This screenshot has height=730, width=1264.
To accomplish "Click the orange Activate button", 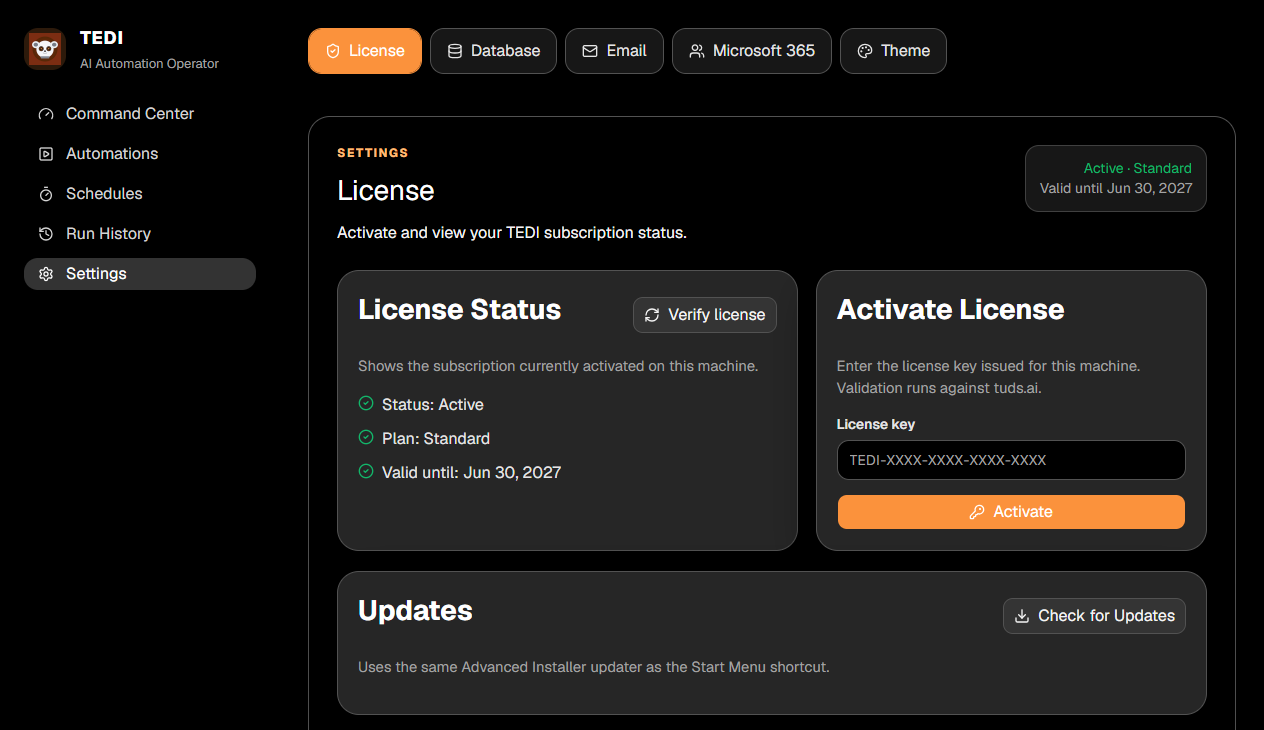I will click(x=1011, y=512).
